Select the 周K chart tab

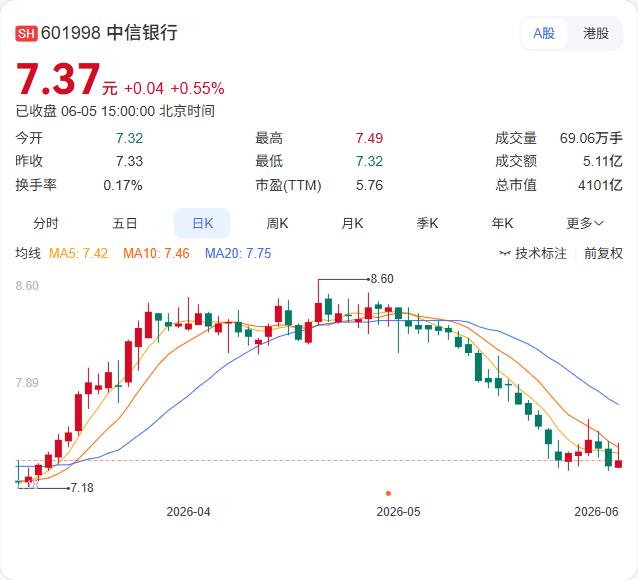click(x=277, y=223)
